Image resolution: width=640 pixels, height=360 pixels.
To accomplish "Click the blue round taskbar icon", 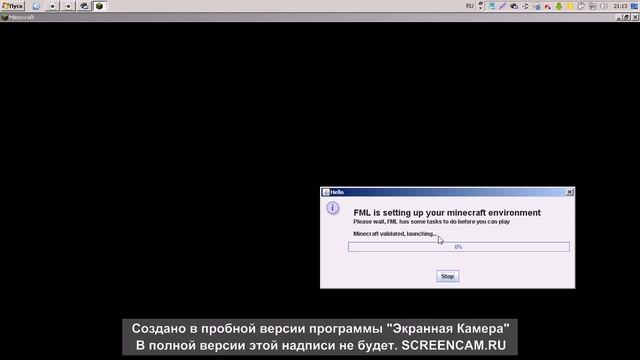I will click(36, 6).
